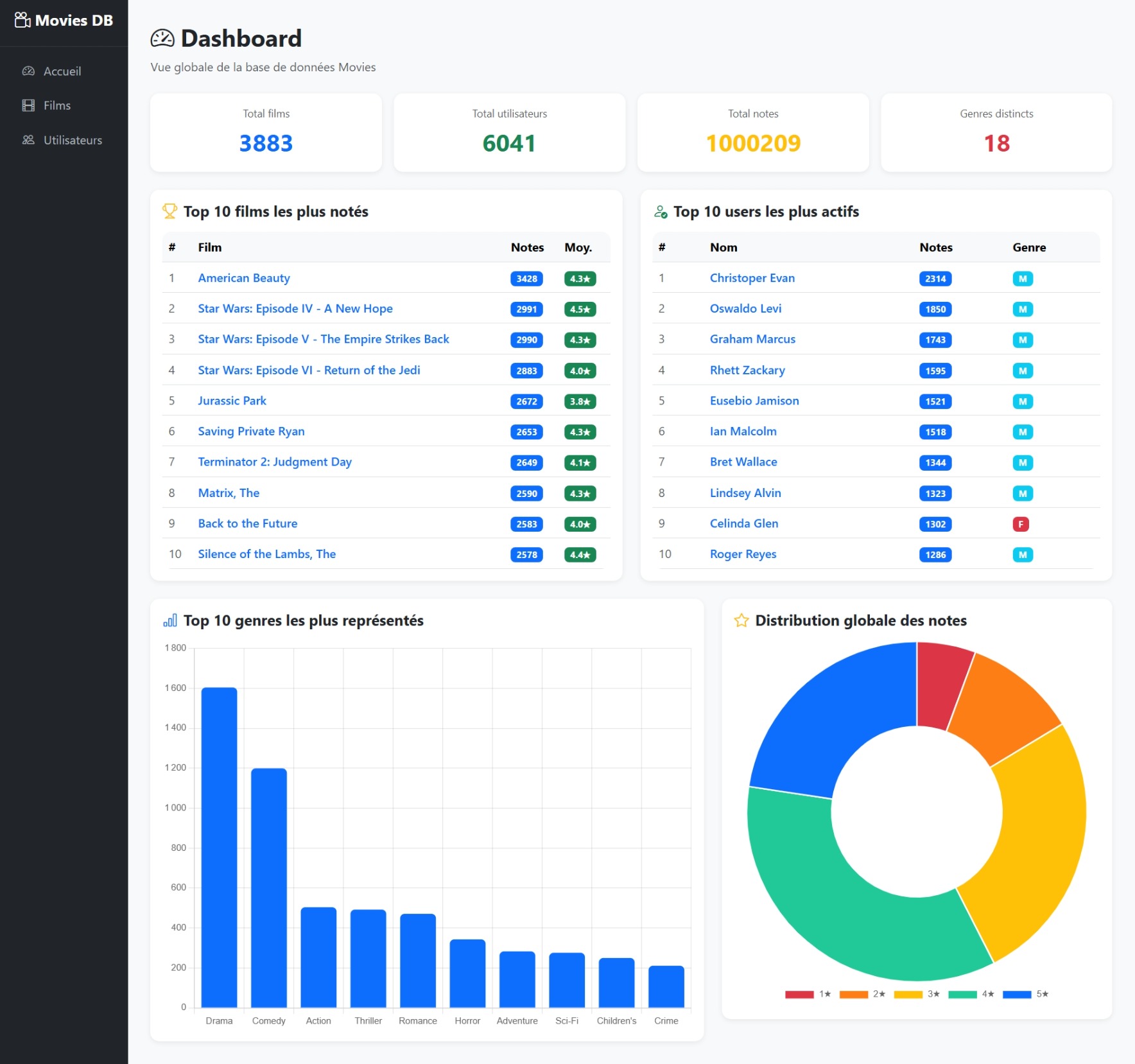Open user Christoper Evan profile link

pos(752,278)
